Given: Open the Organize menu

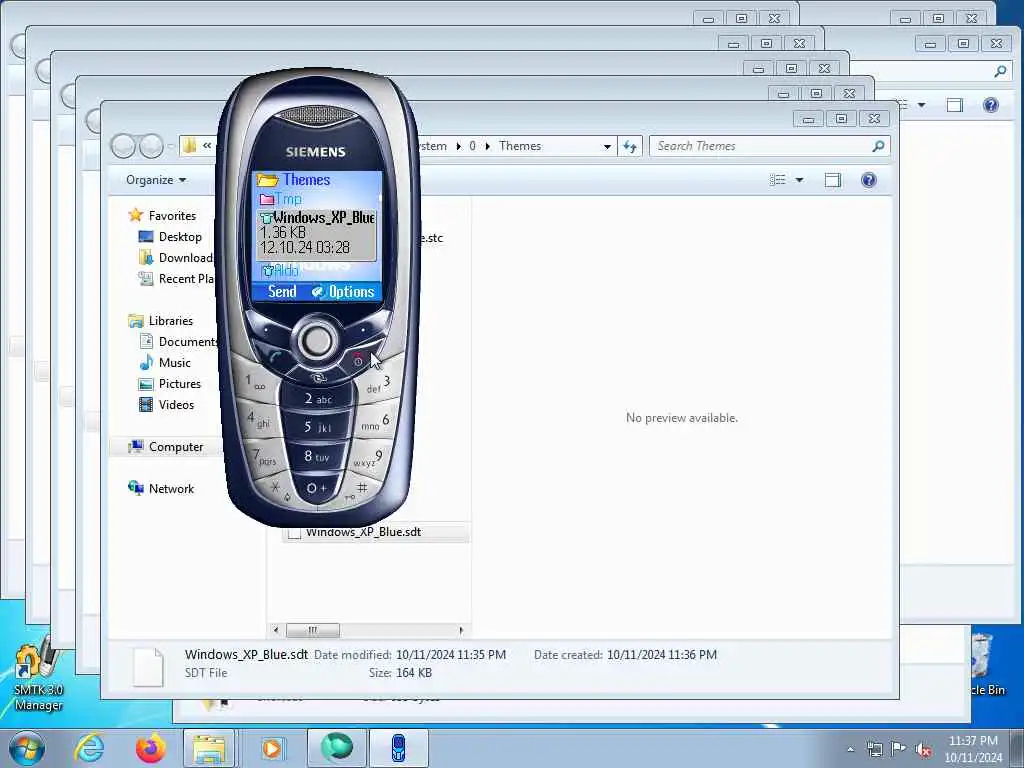Looking at the screenshot, I should pyautogui.click(x=155, y=180).
